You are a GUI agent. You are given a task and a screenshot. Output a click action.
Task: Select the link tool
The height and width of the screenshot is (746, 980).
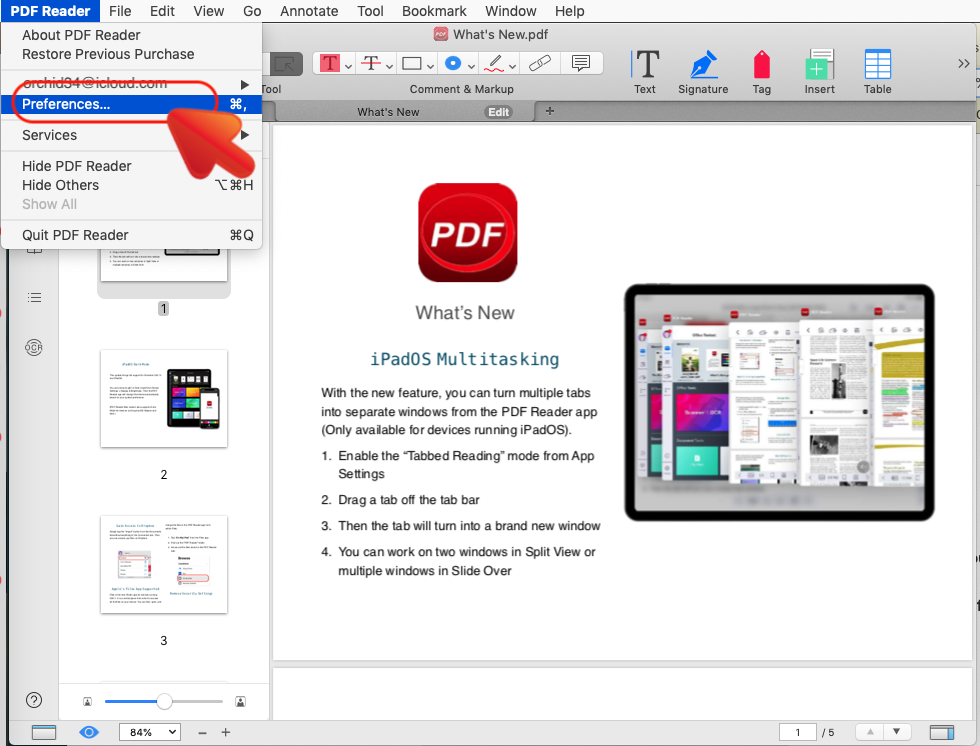pyautogui.click(x=539, y=64)
